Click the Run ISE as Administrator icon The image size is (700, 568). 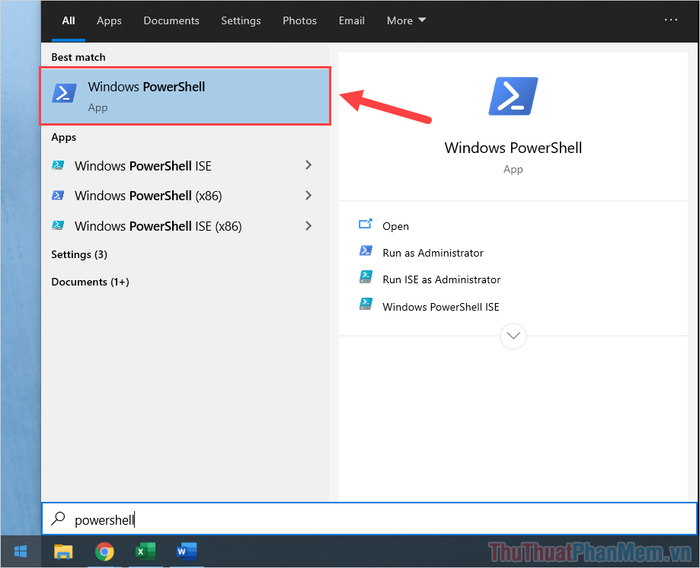point(366,277)
